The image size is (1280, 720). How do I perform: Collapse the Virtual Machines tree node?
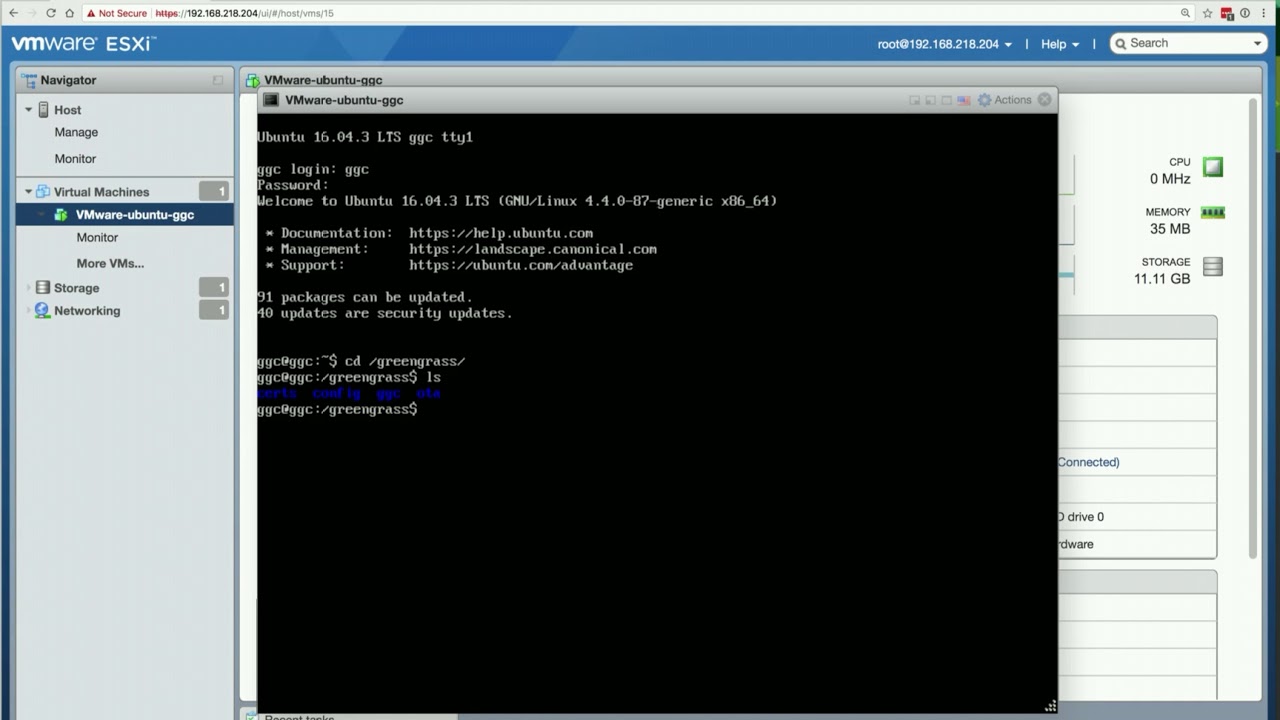(x=28, y=192)
